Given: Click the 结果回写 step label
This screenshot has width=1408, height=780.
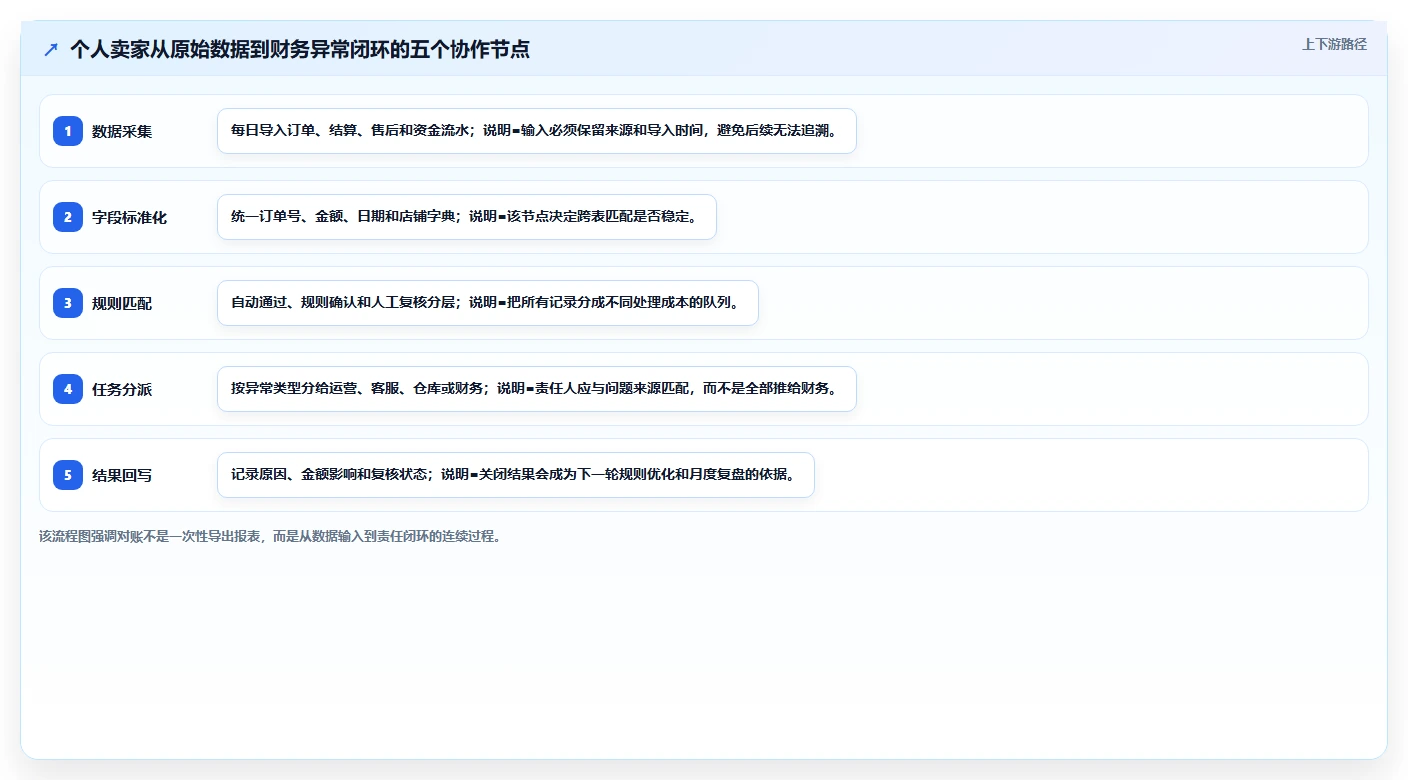Looking at the screenshot, I should click(122, 475).
